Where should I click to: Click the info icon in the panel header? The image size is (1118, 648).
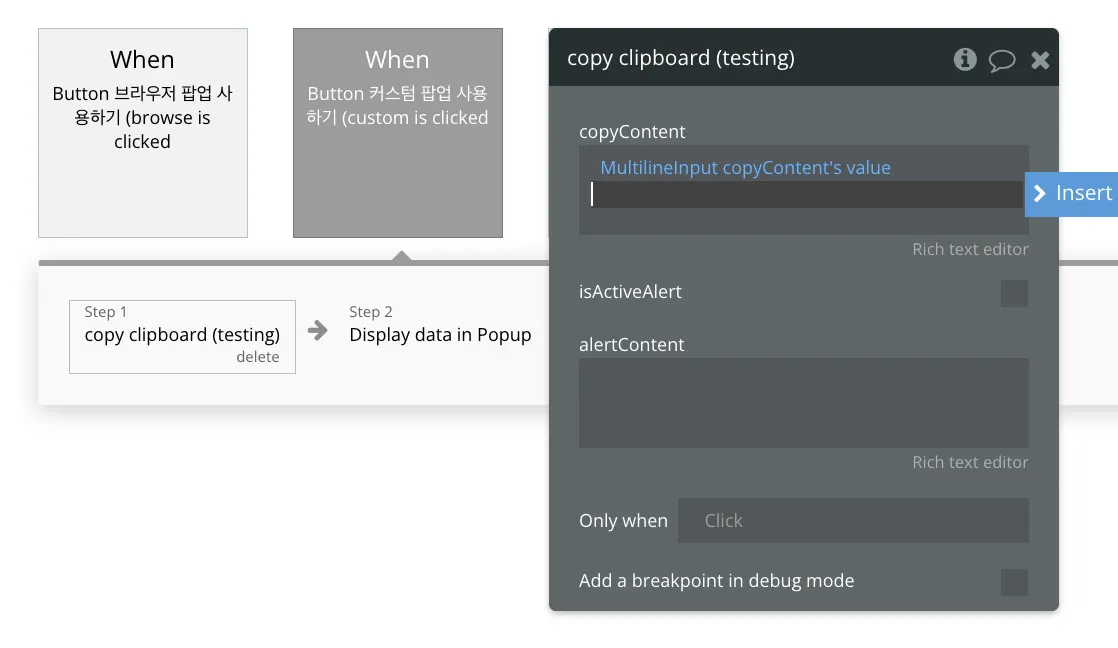[x=965, y=59]
